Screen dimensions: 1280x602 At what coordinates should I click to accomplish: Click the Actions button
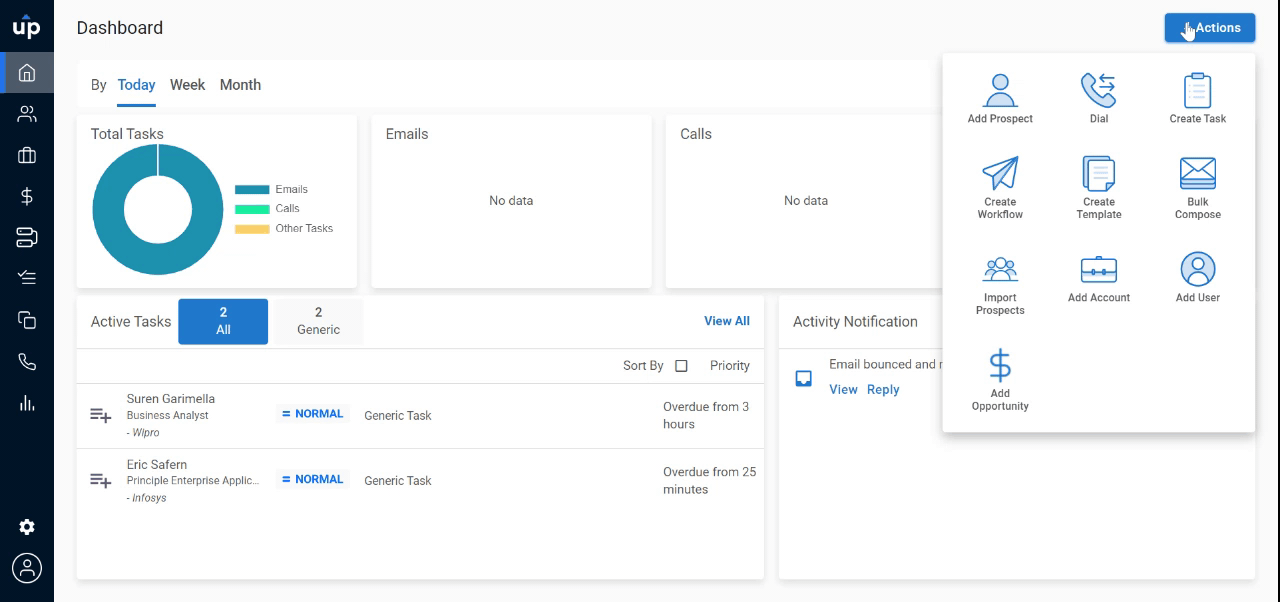[x=1210, y=28]
